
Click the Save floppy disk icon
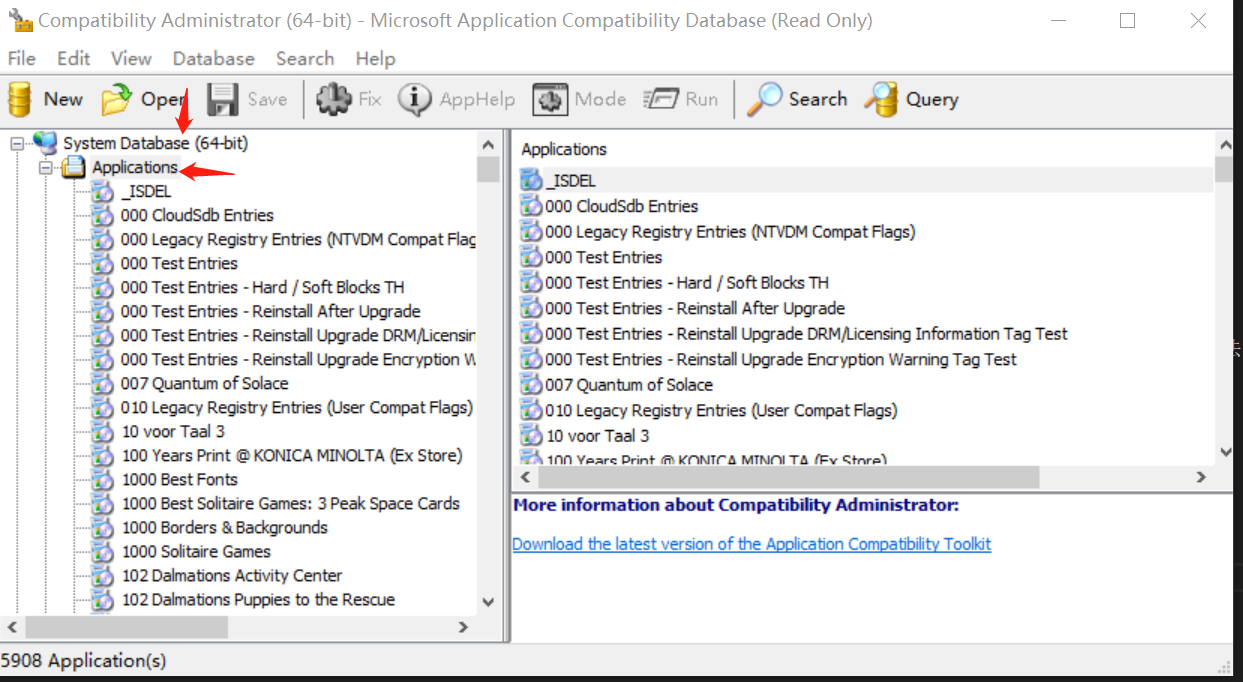(222, 99)
